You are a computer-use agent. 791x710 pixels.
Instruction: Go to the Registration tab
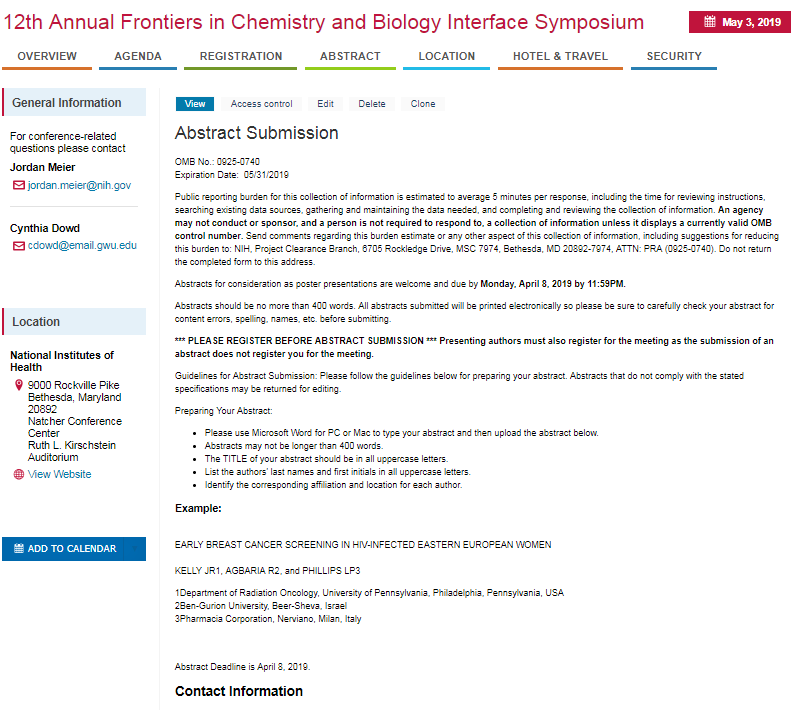(241, 56)
